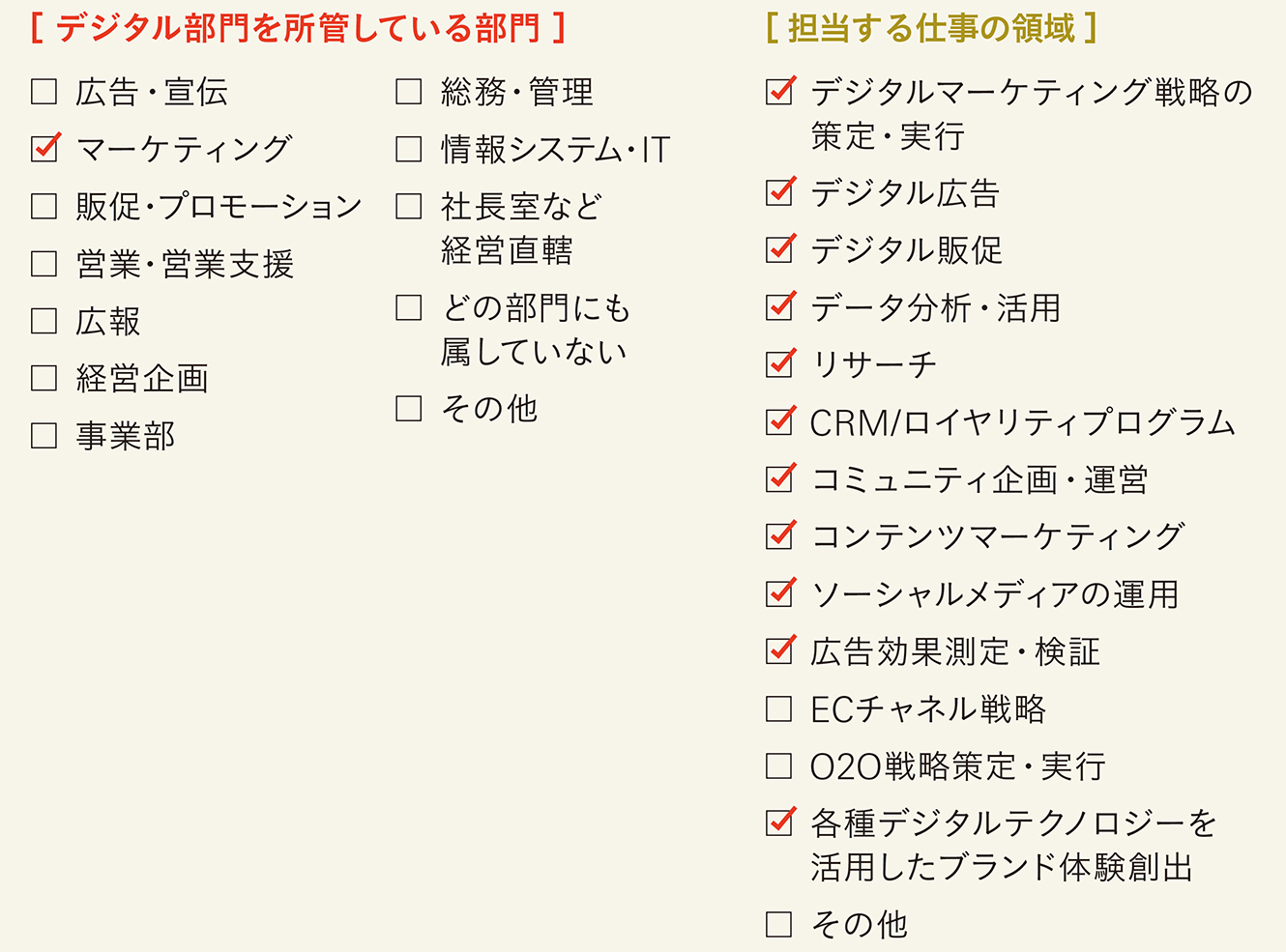The width and height of the screenshot is (1286, 952).
Task: Check the 社長室など経営直轄 checkbox
Action: coord(409,206)
